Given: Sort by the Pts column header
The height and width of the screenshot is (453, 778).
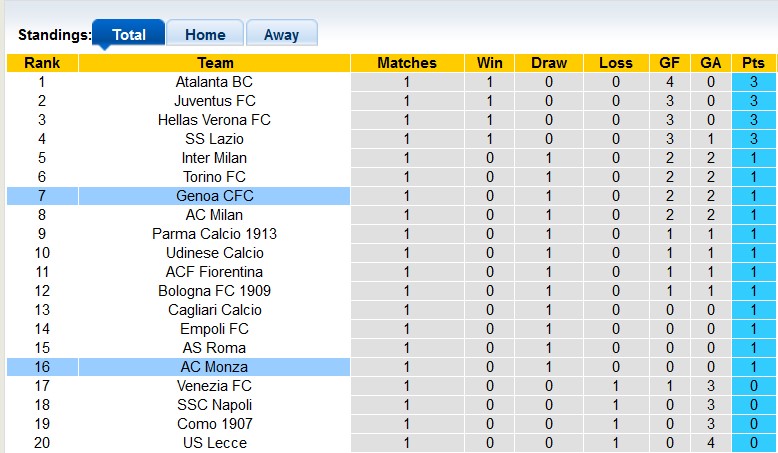Looking at the screenshot, I should 753,63.
